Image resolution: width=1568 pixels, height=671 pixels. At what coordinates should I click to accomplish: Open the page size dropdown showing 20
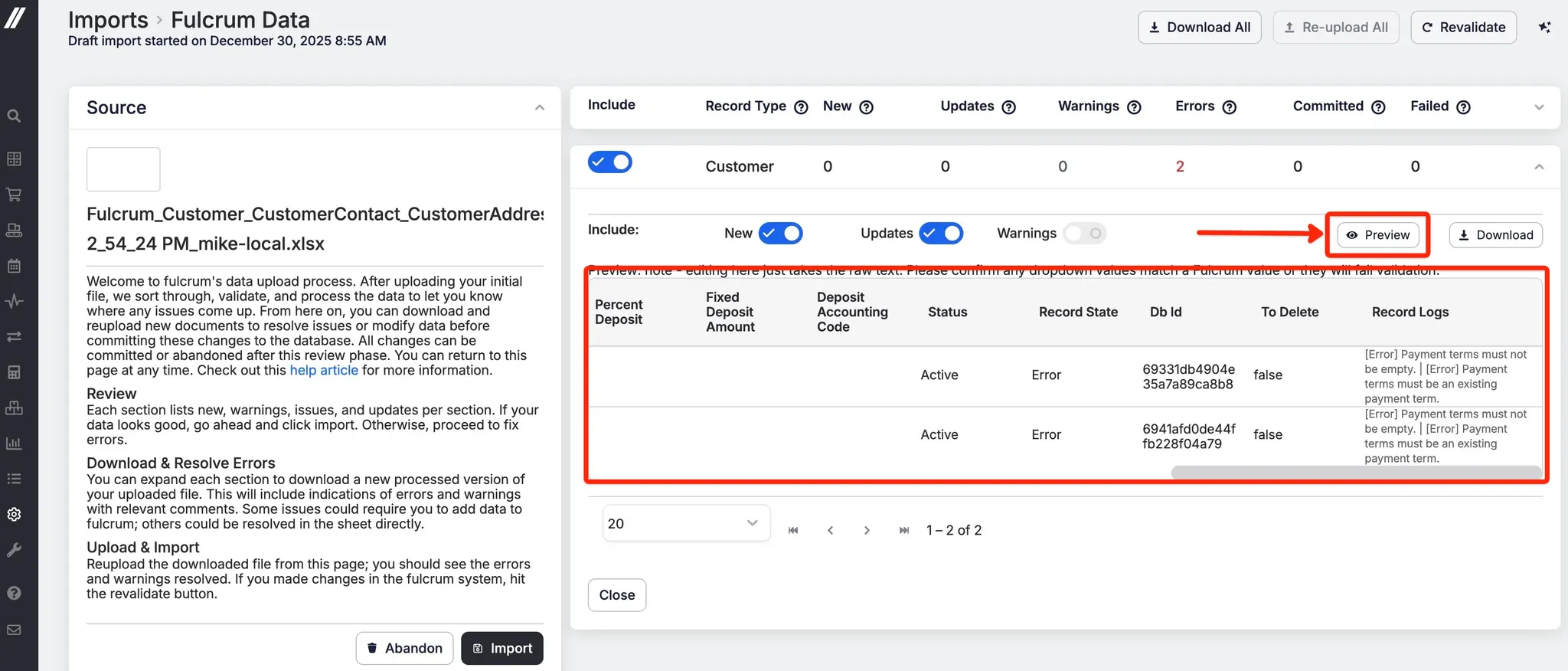click(x=686, y=523)
